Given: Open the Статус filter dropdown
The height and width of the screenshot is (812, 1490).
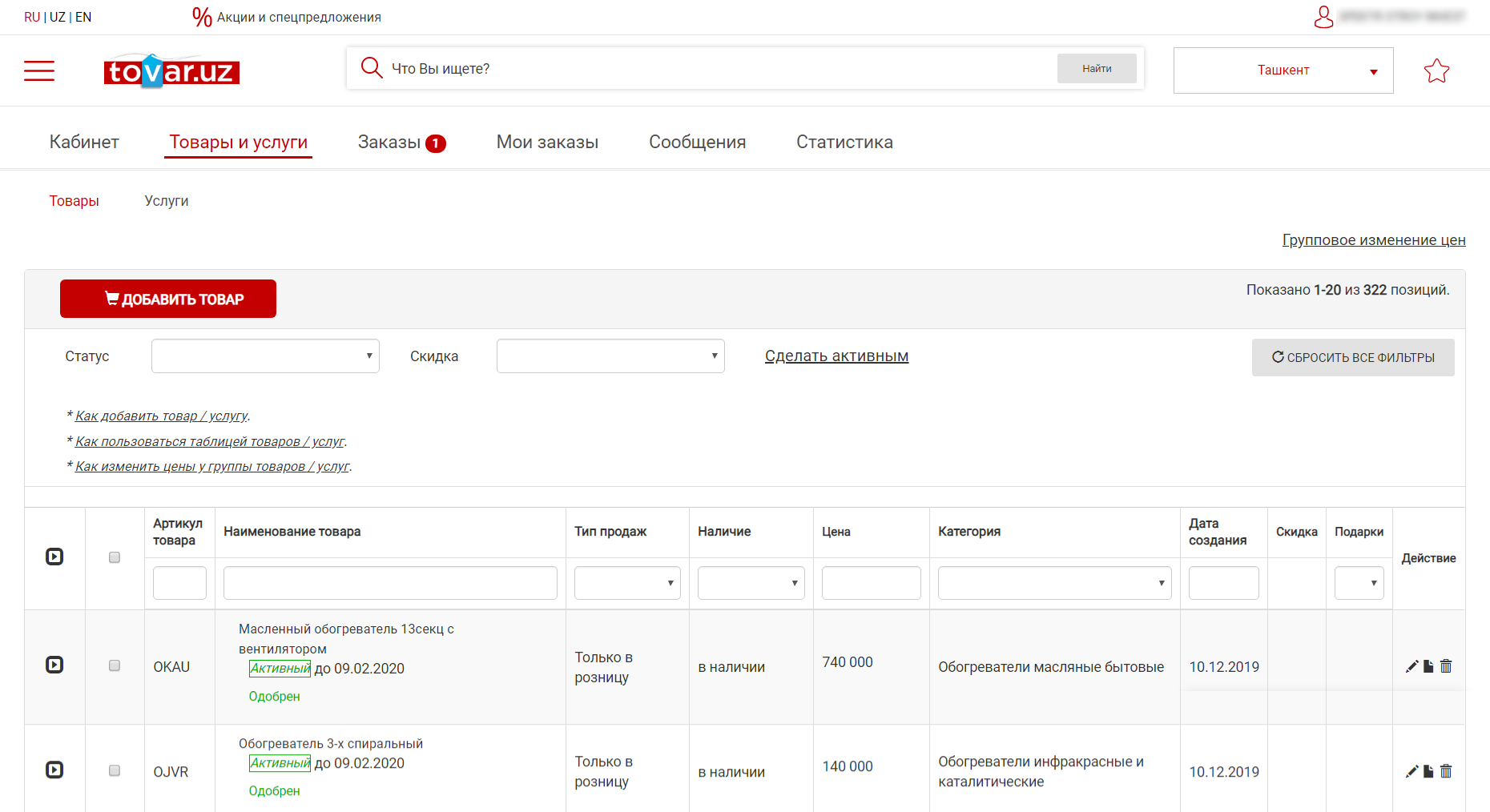Looking at the screenshot, I should [265, 356].
